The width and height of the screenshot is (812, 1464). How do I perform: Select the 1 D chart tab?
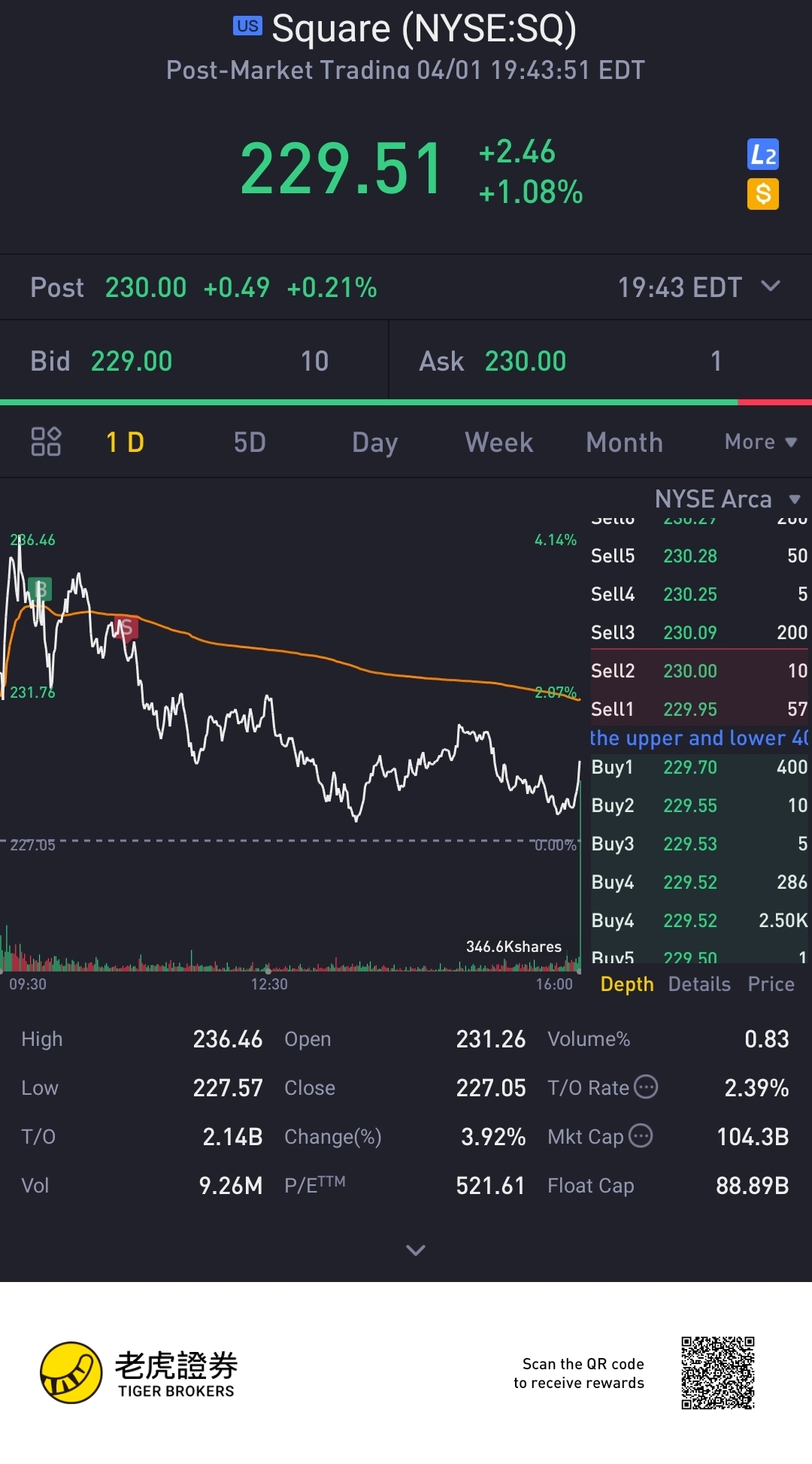tap(125, 442)
